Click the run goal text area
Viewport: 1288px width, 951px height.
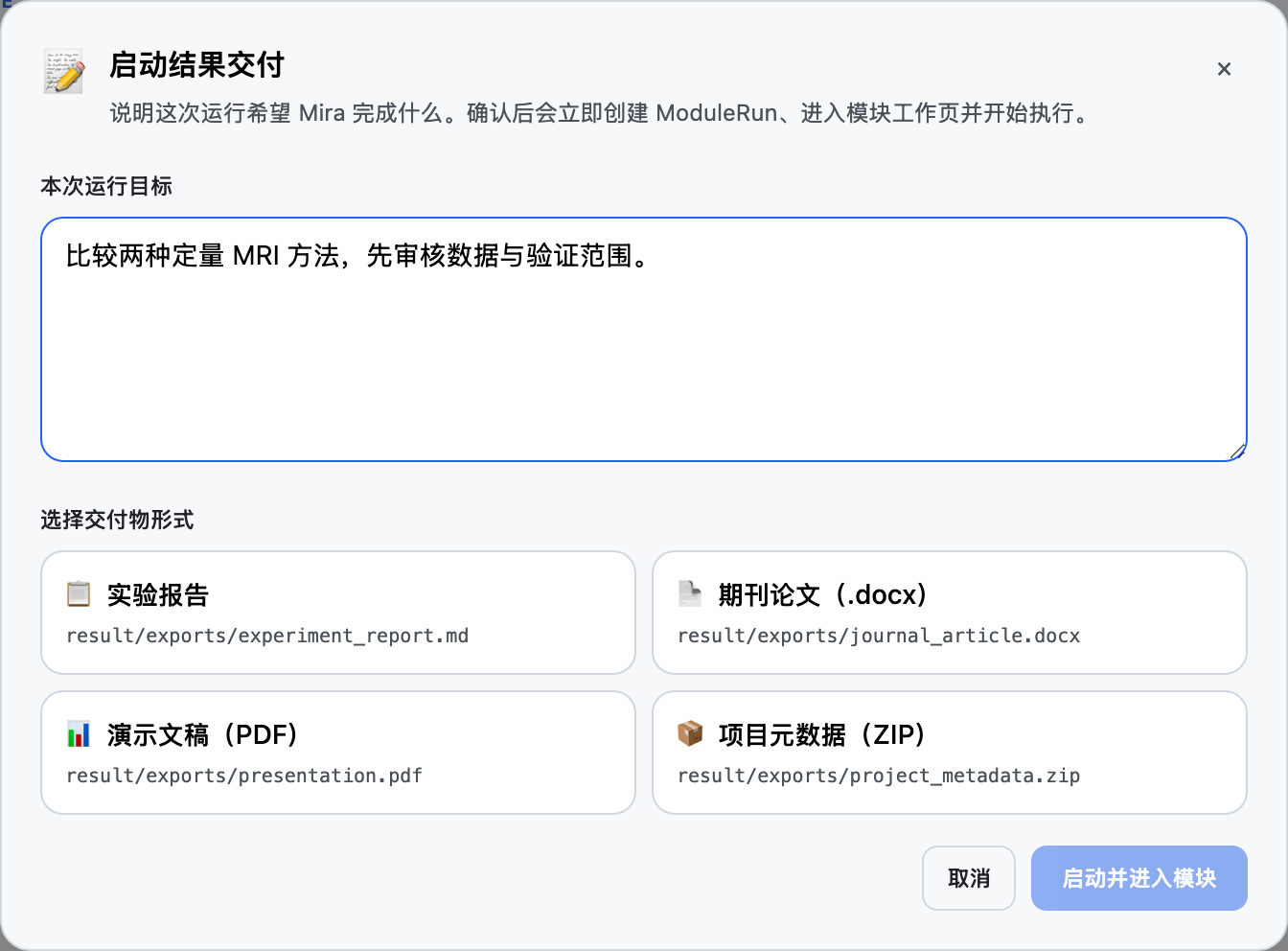pos(644,339)
